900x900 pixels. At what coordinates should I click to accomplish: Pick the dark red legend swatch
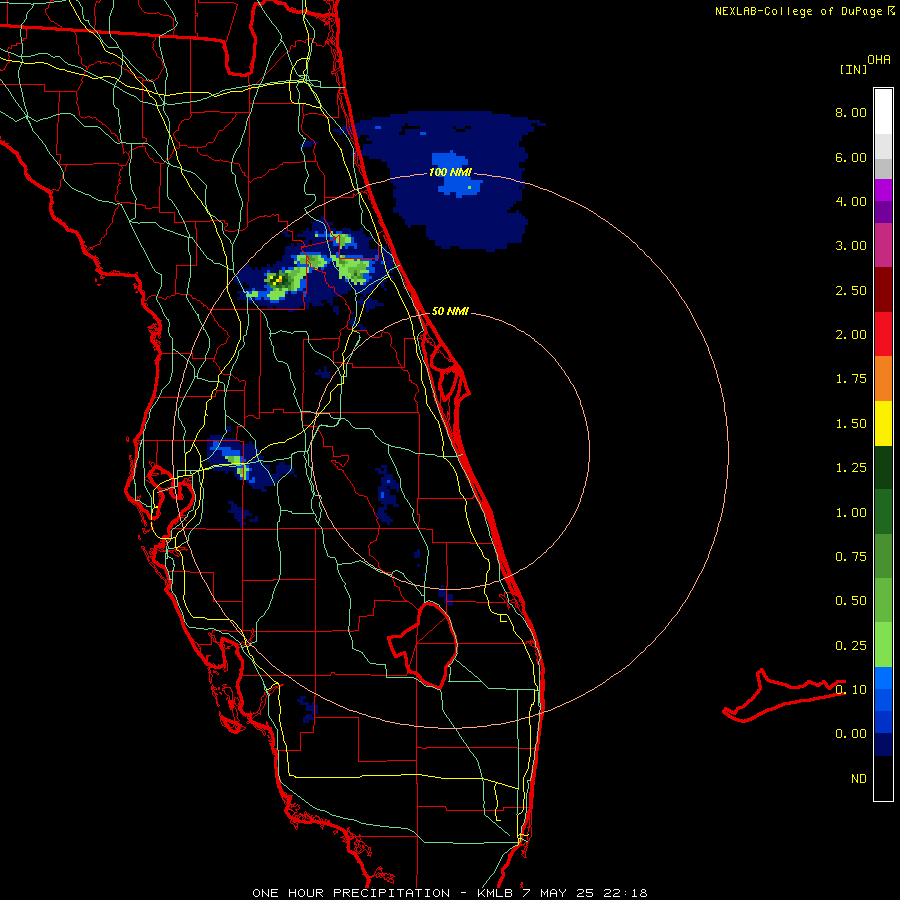tap(883, 290)
